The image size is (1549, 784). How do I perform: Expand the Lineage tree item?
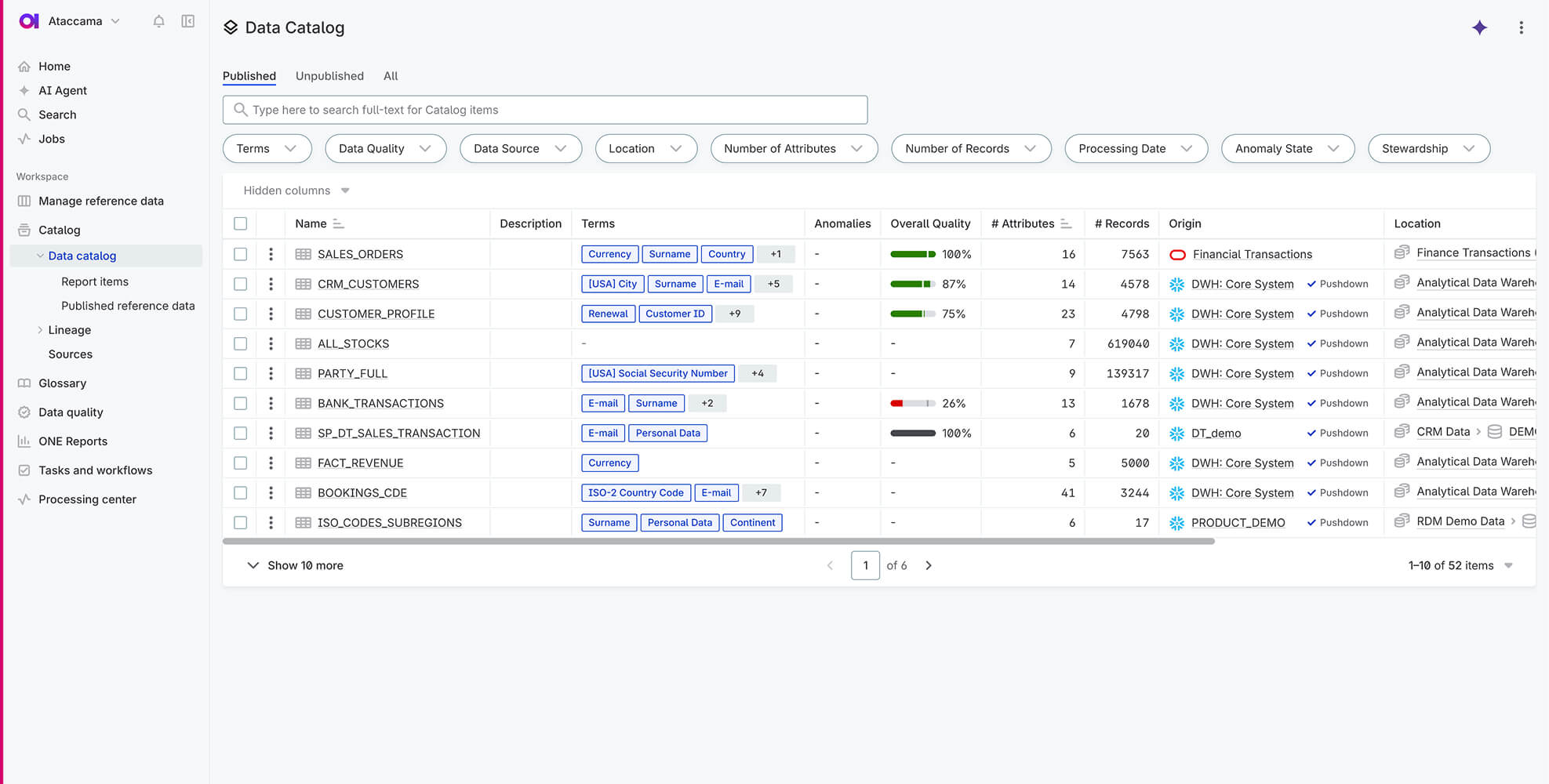pos(40,330)
